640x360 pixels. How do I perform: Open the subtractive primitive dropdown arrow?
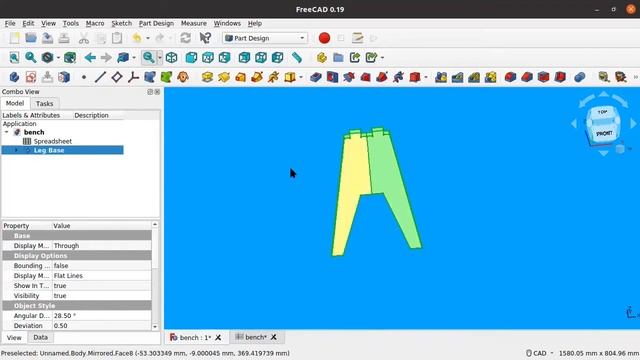[x=426, y=77]
